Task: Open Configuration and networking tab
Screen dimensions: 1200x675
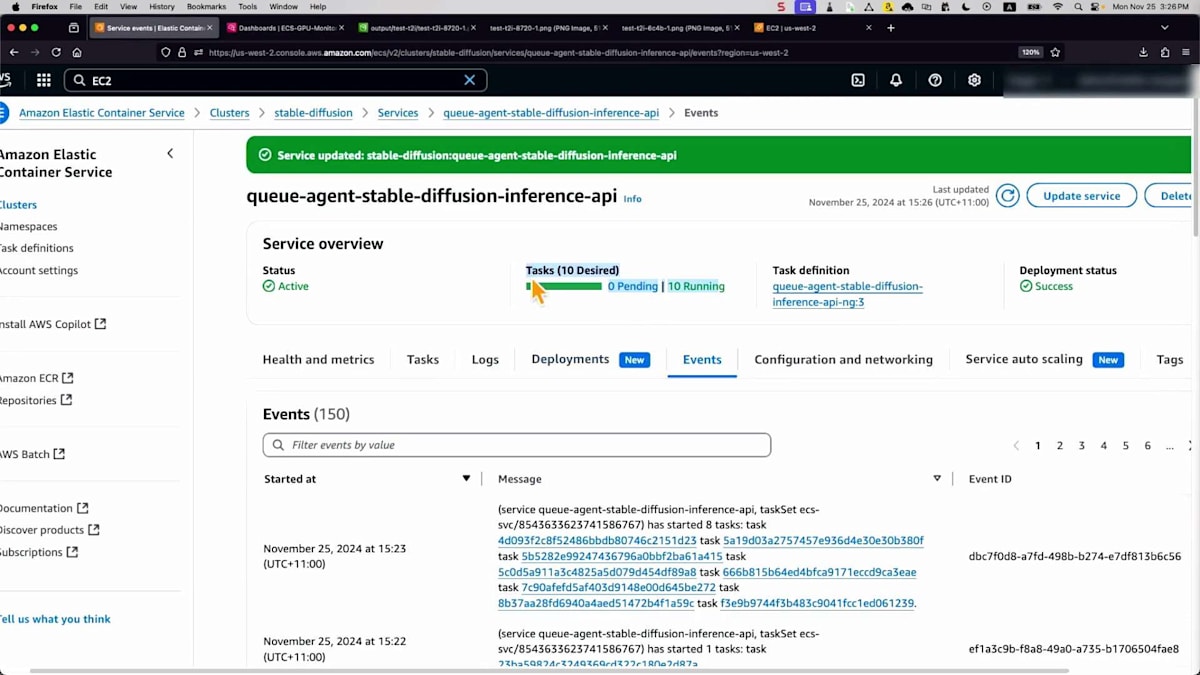Action: (843, 359)
